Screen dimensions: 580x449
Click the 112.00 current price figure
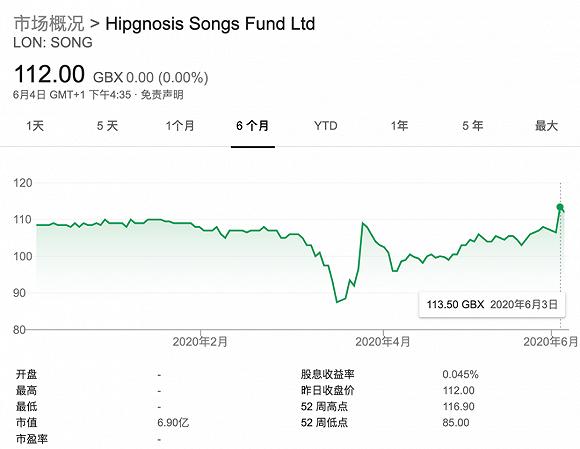(49, 74)
